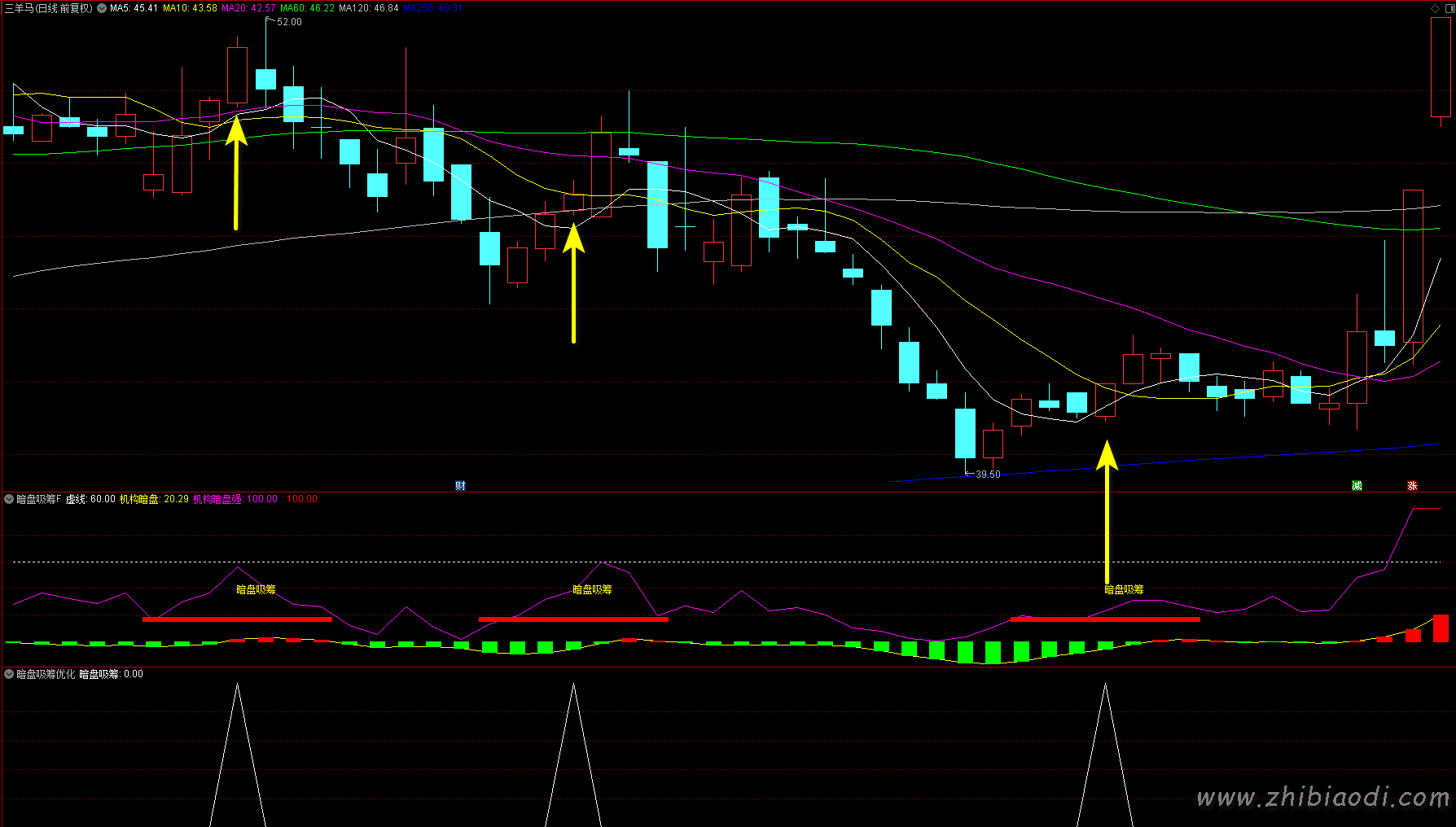Image resolution: width=1456 pixels, height=827 pixels.
Task: Click the red 涨 marker icon
Action: click(x=1412, y=486)
